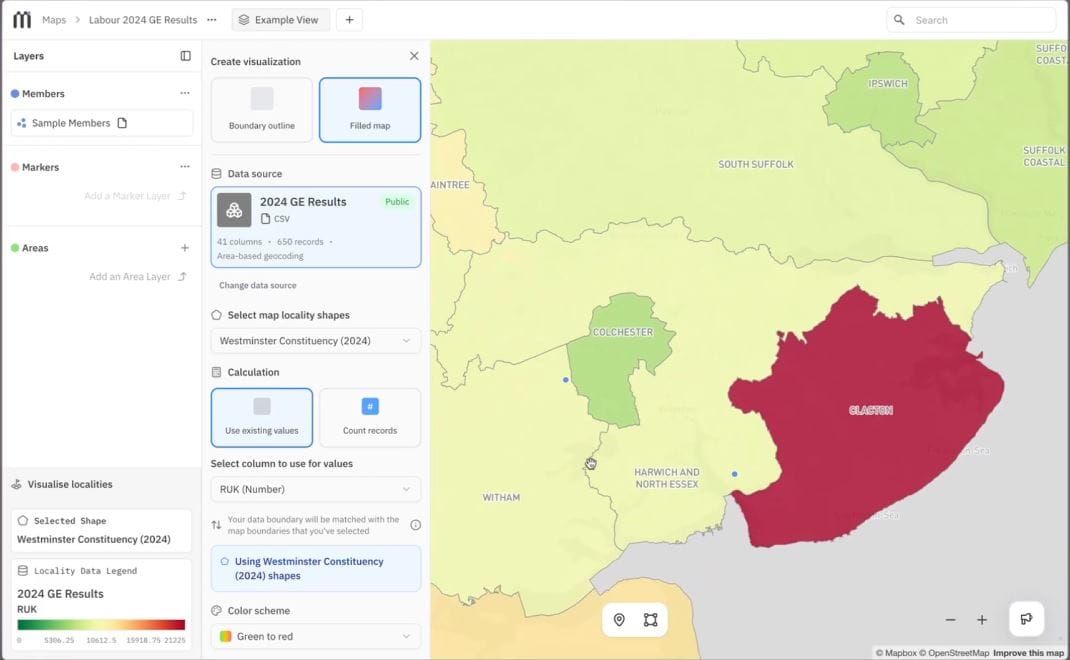Viewport: 1070px width, 660px height.
Task: Open the layers panel collapse icon beside Layers
Action: click(183, 56)
